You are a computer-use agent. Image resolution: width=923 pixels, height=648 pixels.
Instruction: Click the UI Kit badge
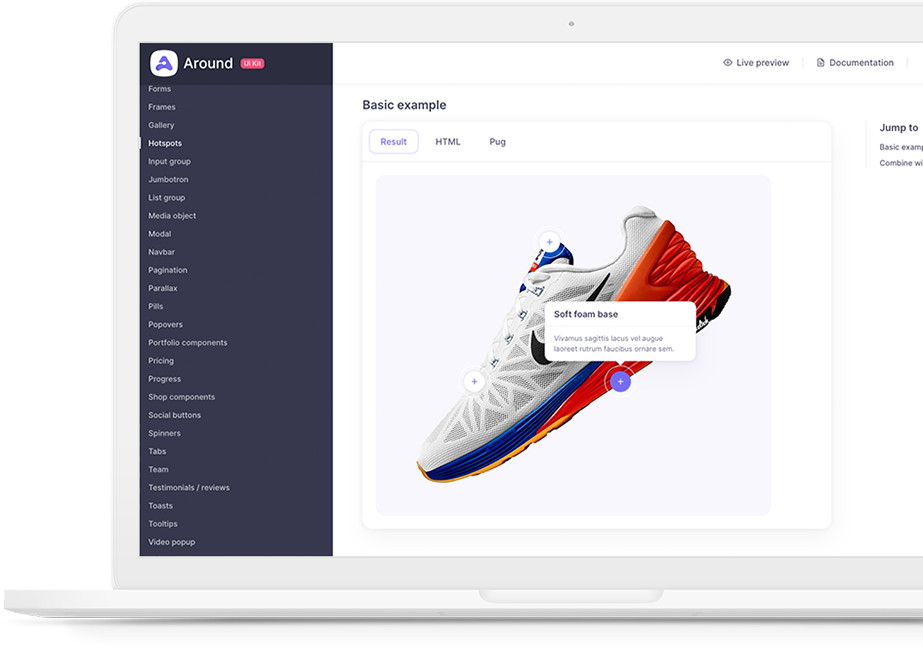pos(252,64)
